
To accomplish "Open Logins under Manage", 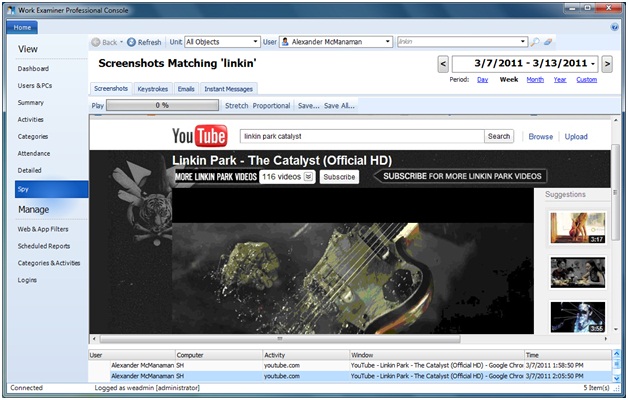I will [27, 280].
